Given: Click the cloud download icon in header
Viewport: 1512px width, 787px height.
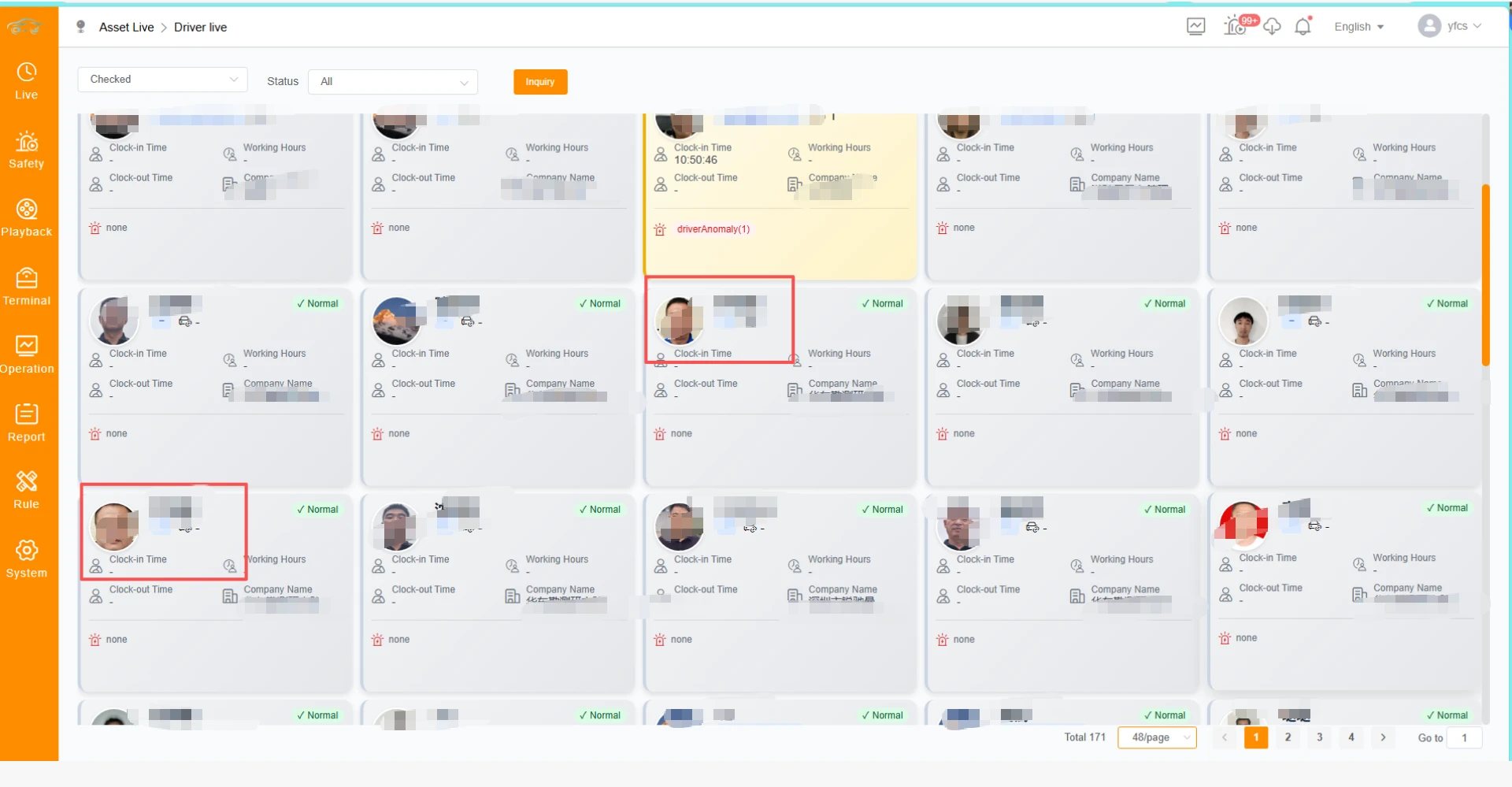Looking at the screenshot, I should [x=1272, y=27].
